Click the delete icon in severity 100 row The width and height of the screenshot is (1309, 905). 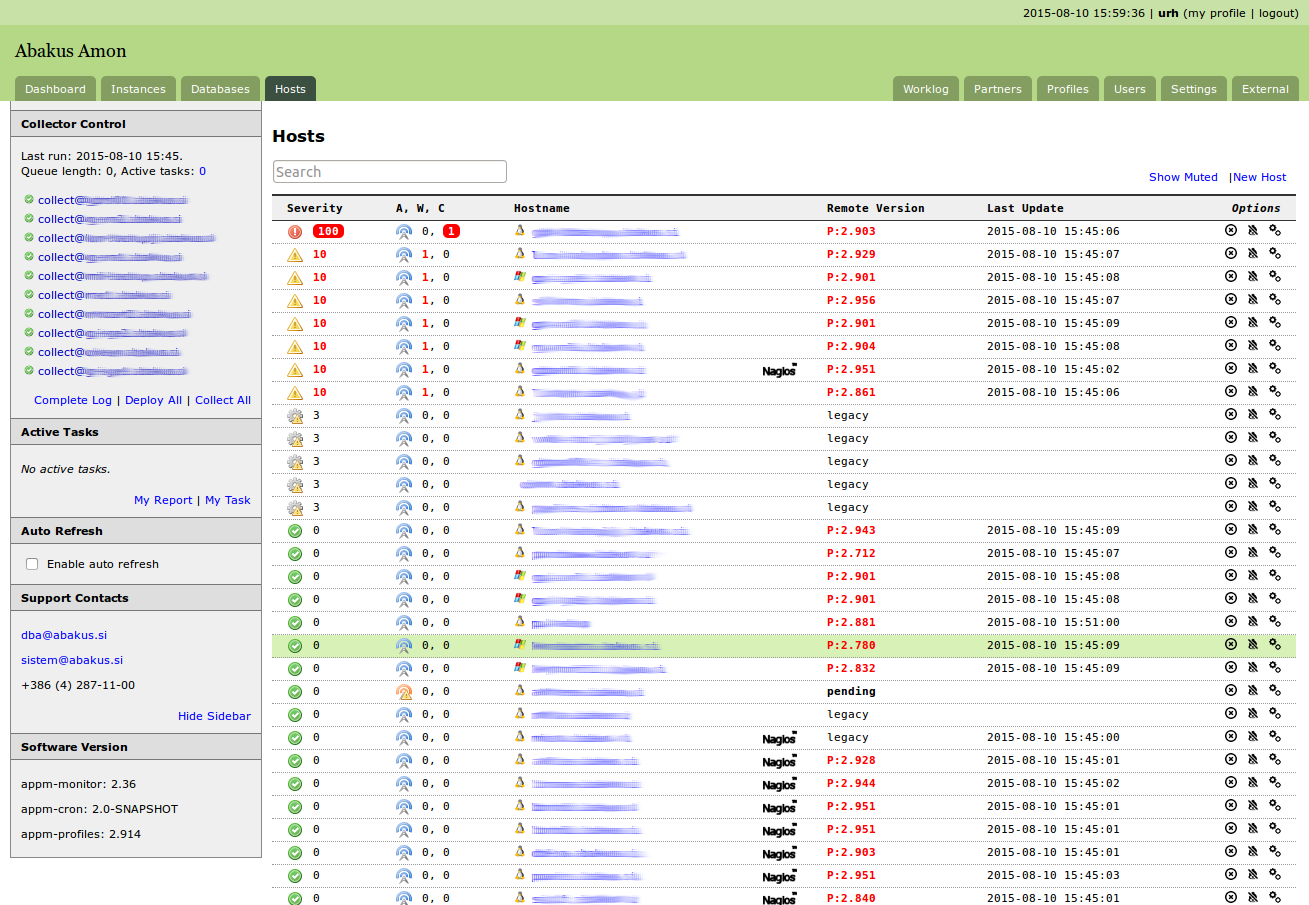click(1231, 230)
